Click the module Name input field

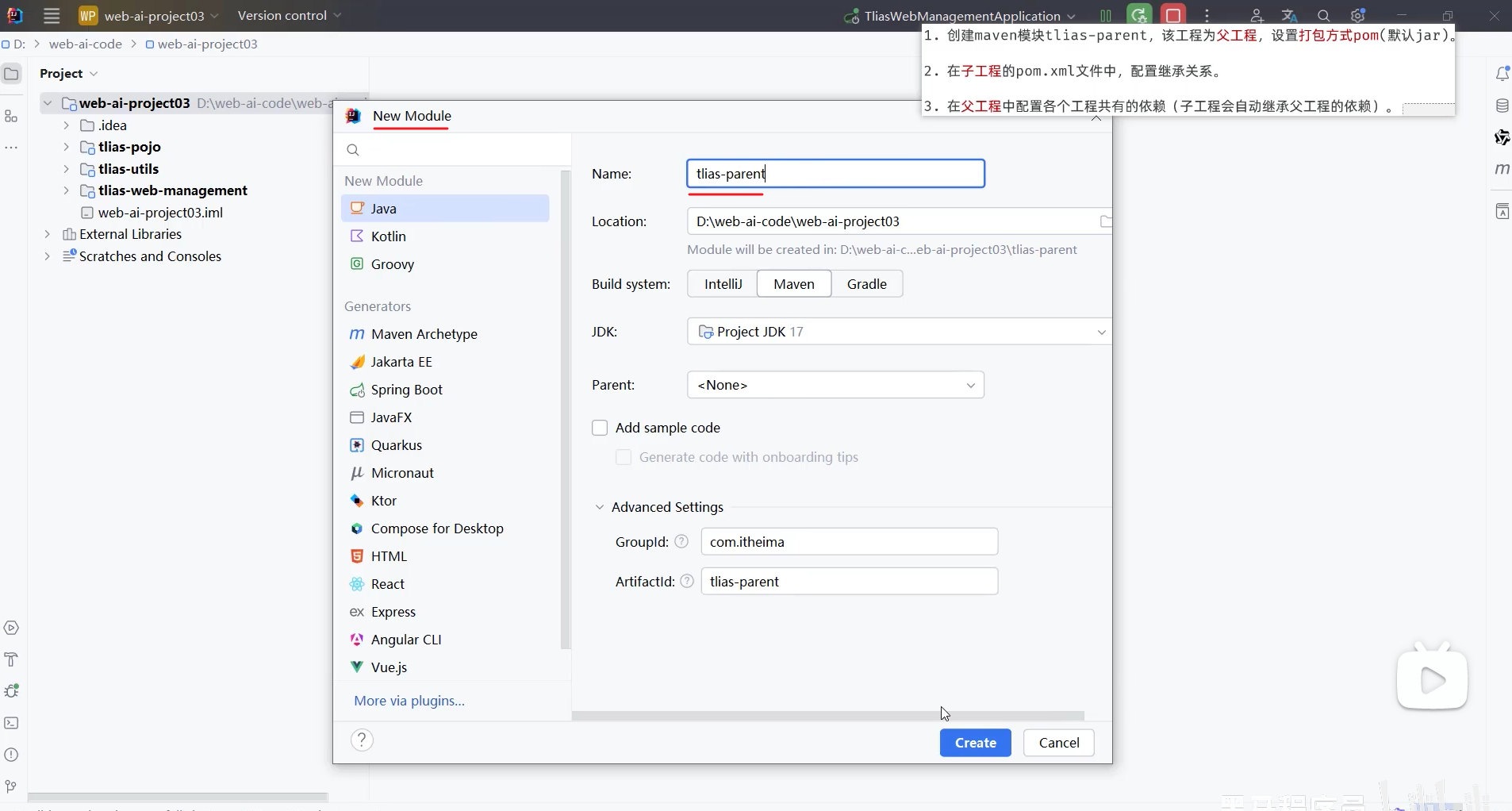click(835, 174)
